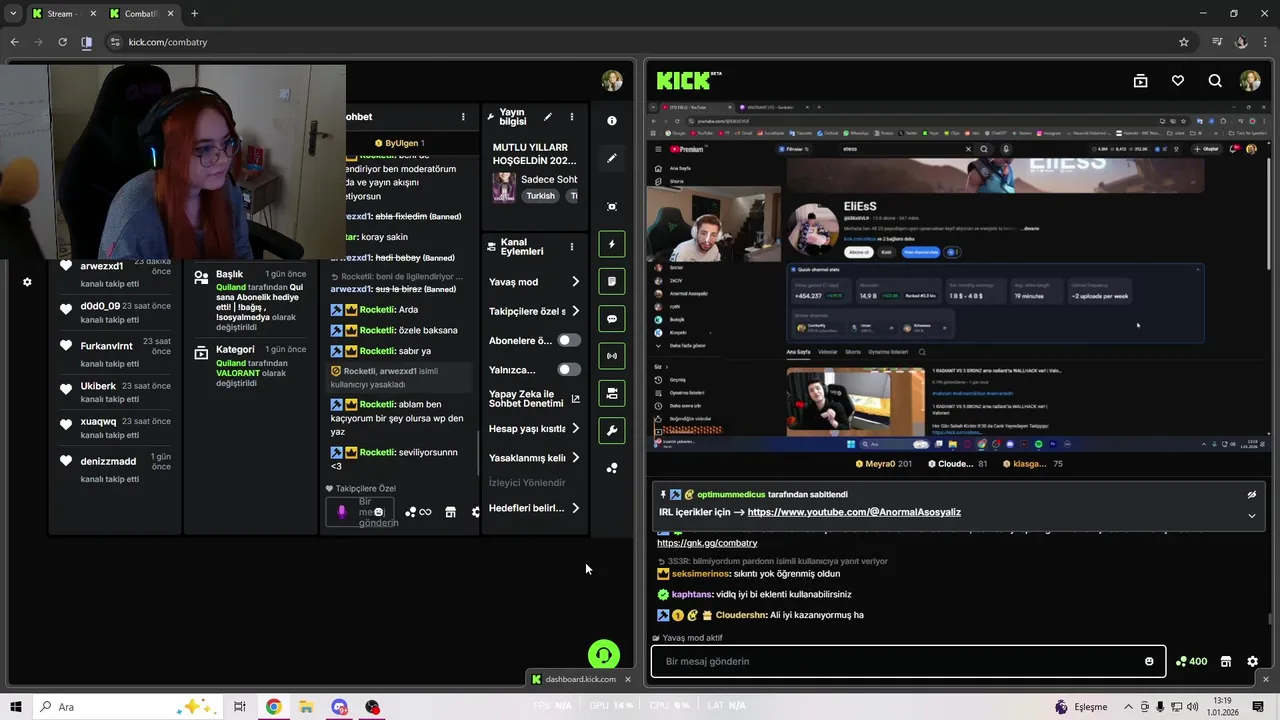1280x720 pixels.
Task: Expand the pinned message chevron
Action: coord(1251,516)
